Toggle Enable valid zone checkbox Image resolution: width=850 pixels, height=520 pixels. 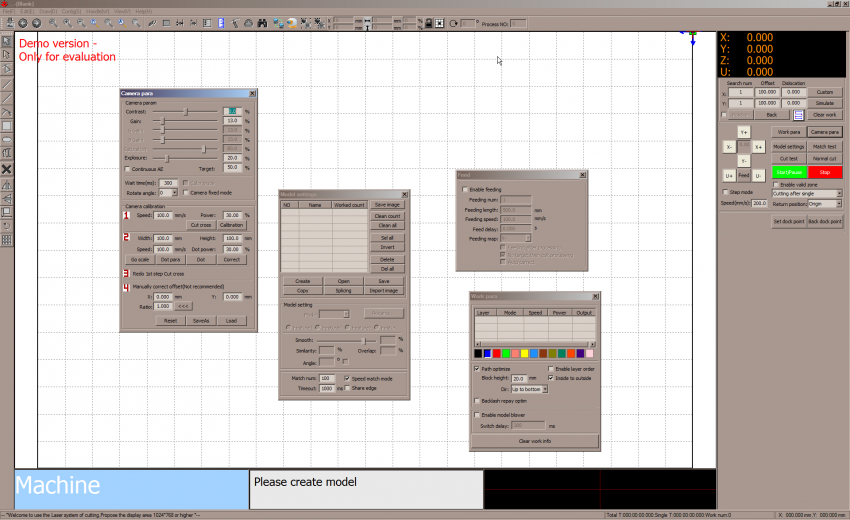(x=776, y=184)
